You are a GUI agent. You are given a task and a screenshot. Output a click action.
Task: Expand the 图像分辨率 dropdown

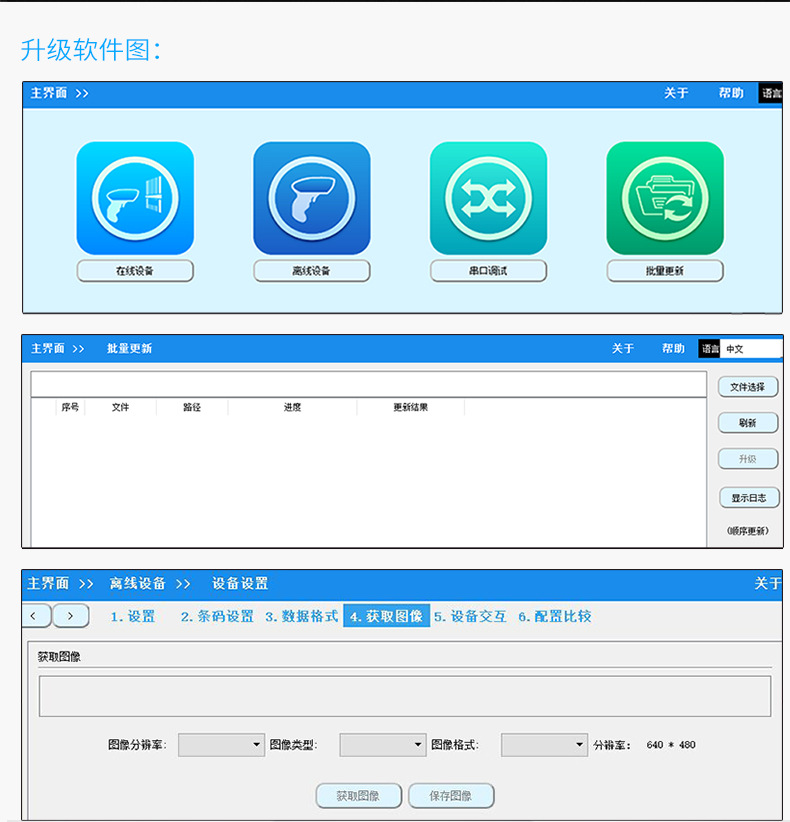[221, 745]
